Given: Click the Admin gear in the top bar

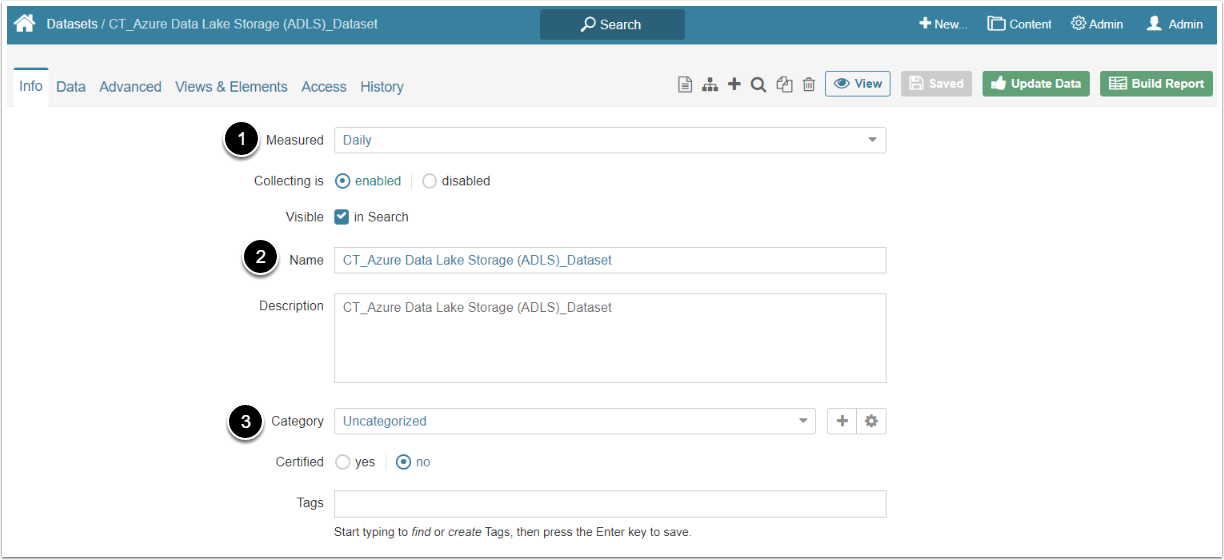Looking at the screenshot, I should 1097,24.
